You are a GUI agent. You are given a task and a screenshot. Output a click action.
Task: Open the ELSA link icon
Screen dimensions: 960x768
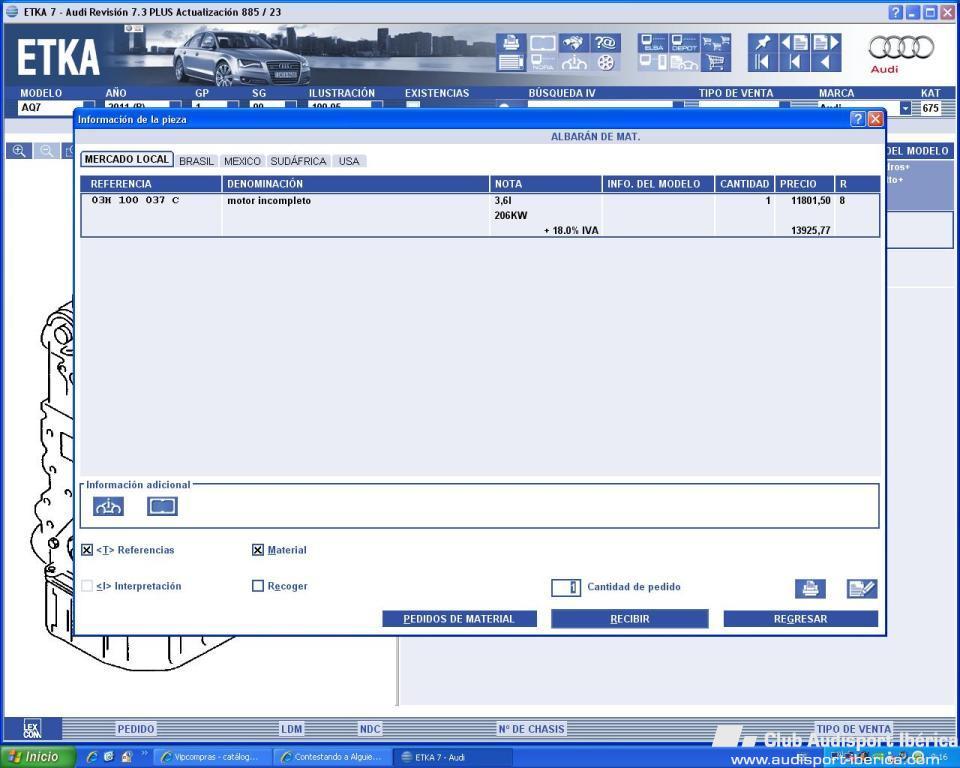click(x=653, y=43)
